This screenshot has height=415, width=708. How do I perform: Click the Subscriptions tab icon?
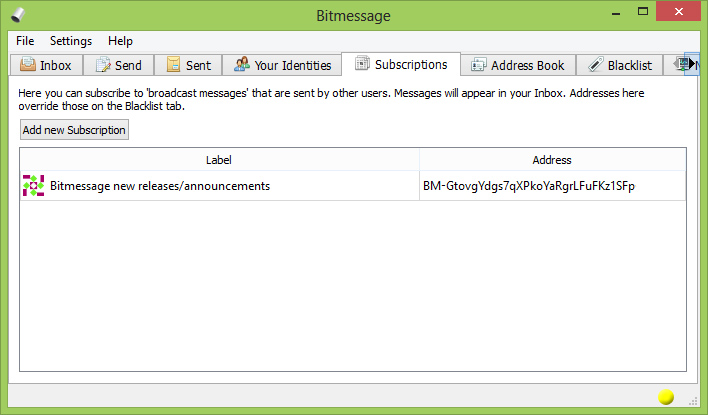point(361,64)
